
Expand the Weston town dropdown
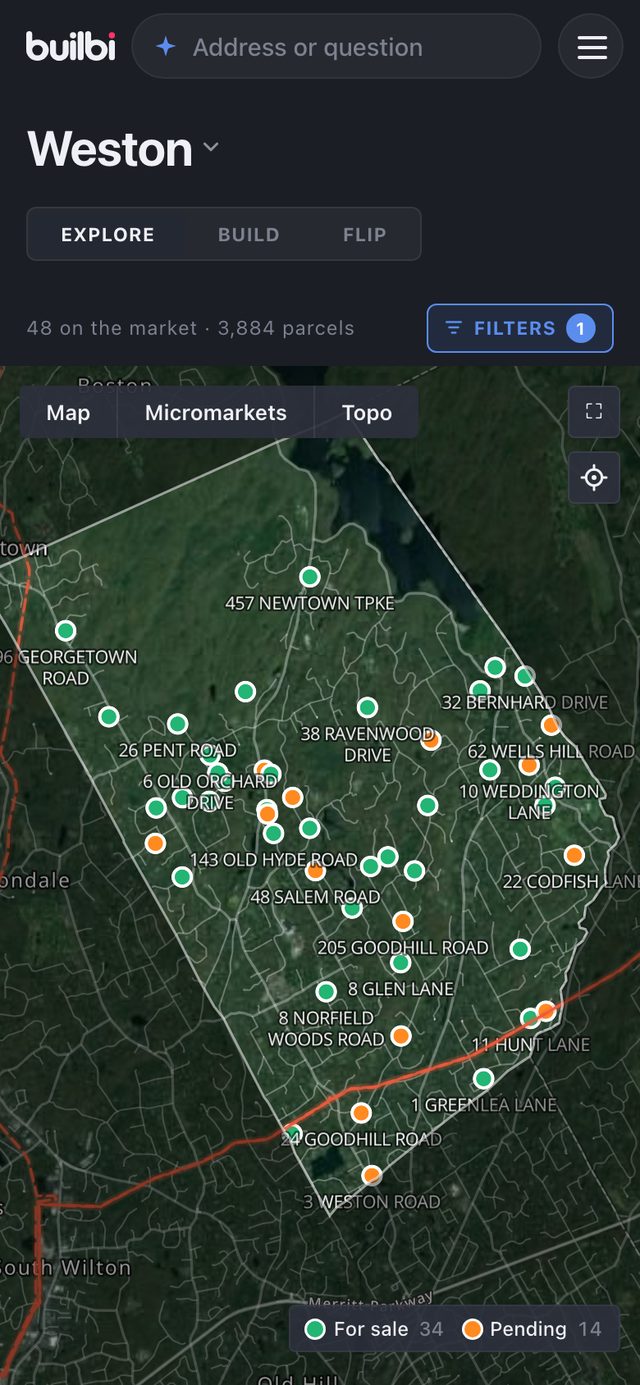(x=211, y=148)
